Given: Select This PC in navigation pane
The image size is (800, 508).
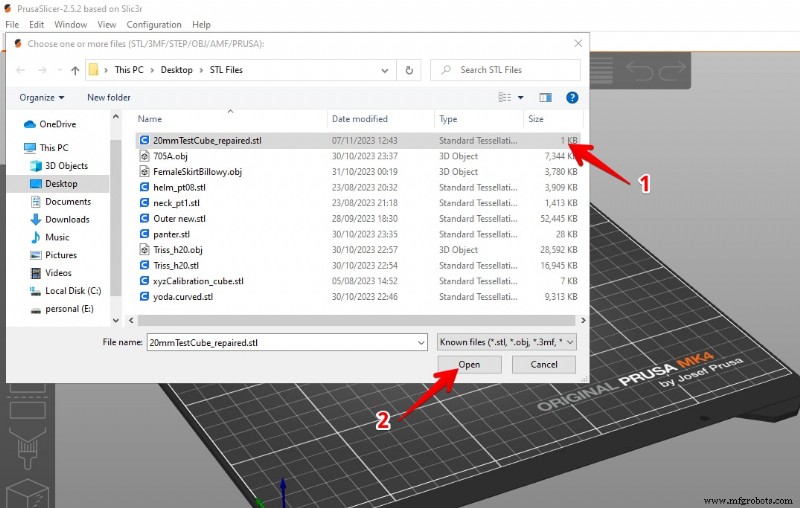Looking at the screenshot, I should tap(46, 147).
